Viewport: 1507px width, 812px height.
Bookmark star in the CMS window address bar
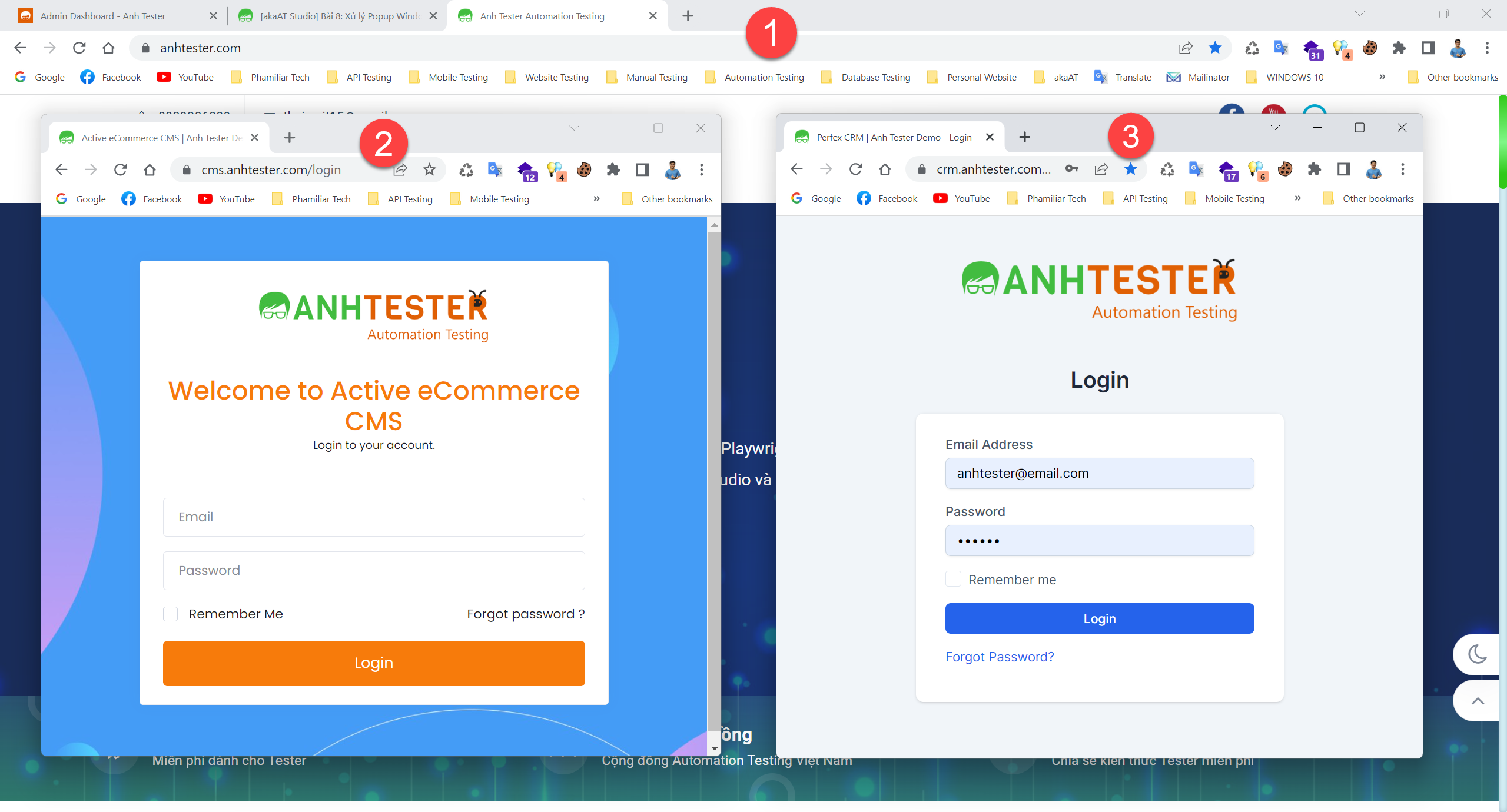pos(430,169)
